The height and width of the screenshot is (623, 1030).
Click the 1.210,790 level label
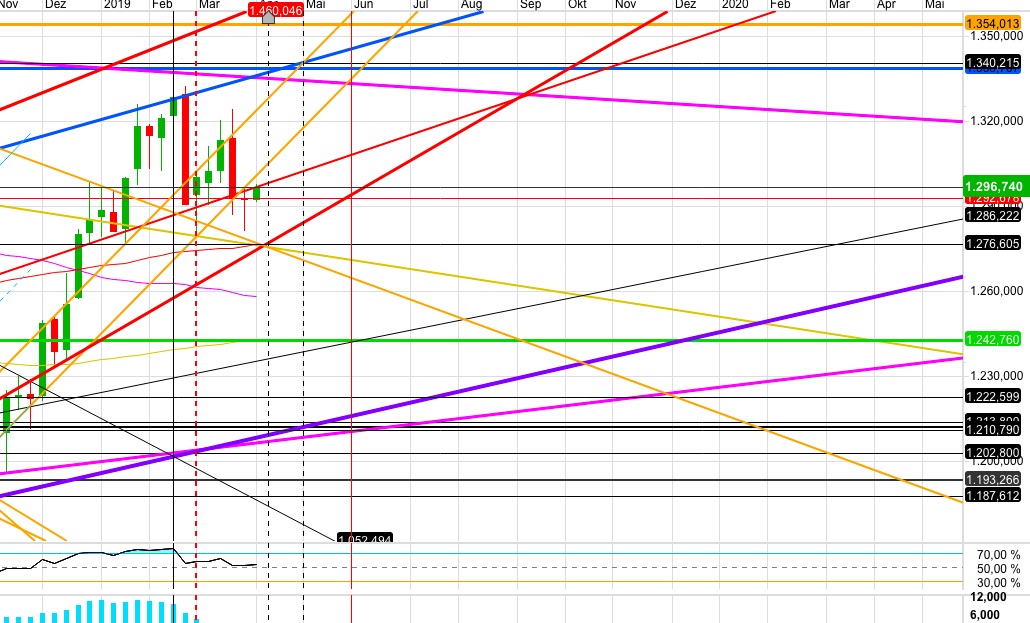click(993, 430)
